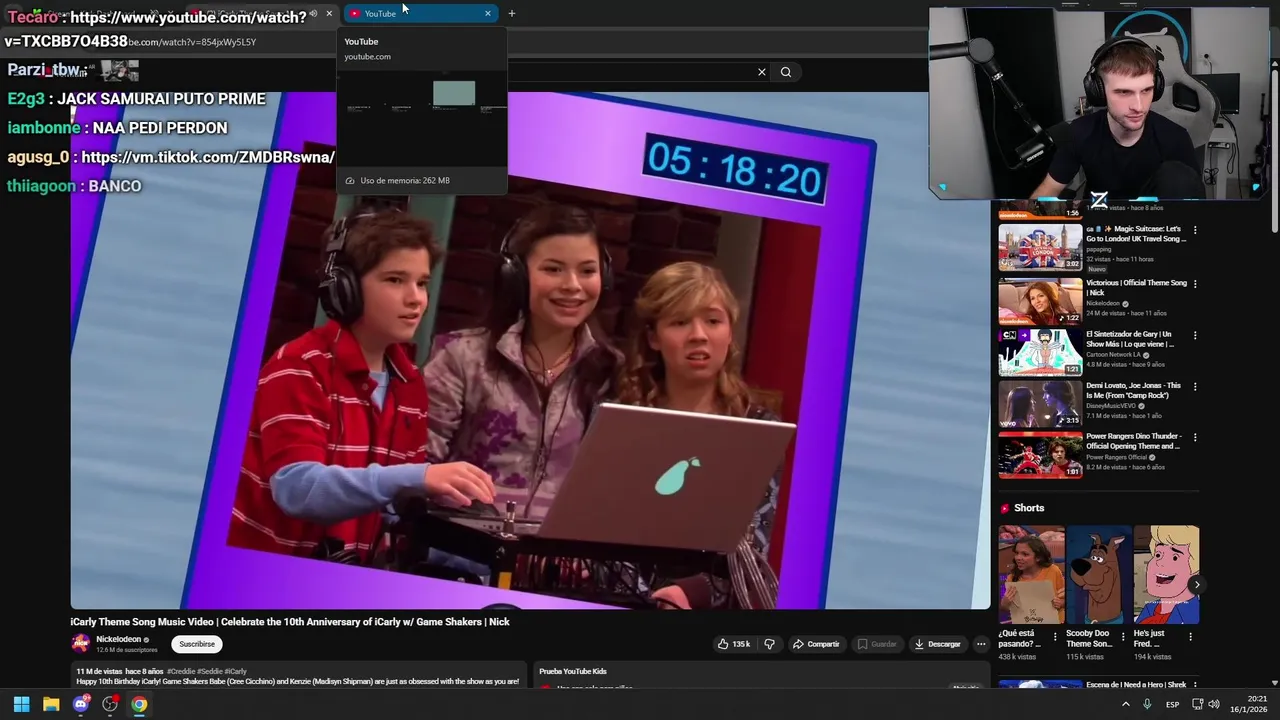Click the iCarly video player area
The width and height of the screenshot is (1280, 720).
point(530,350)
